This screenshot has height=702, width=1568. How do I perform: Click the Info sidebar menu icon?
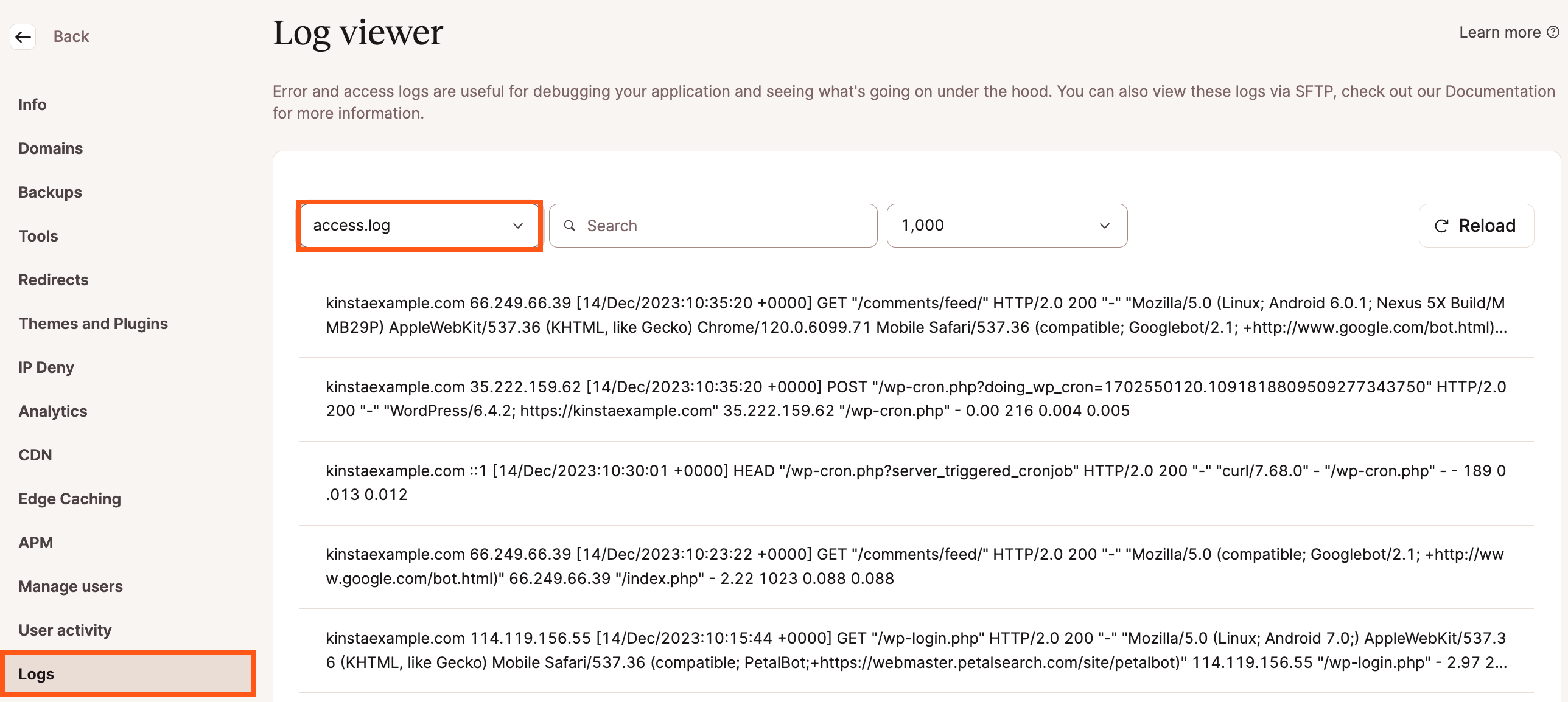tap(34, 103)
